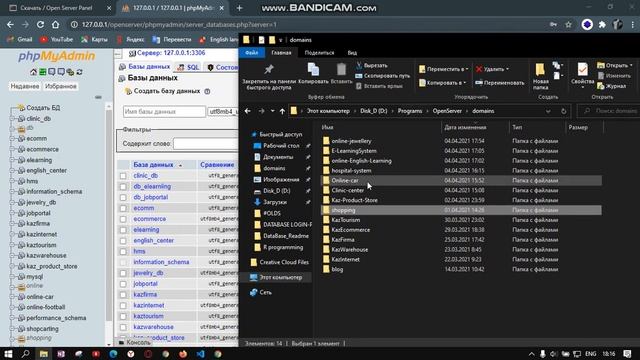Click Copy path (Скопировать путь)
This screenshot has height=360, width=640.
pyautogui.click(x=382, y=76)
